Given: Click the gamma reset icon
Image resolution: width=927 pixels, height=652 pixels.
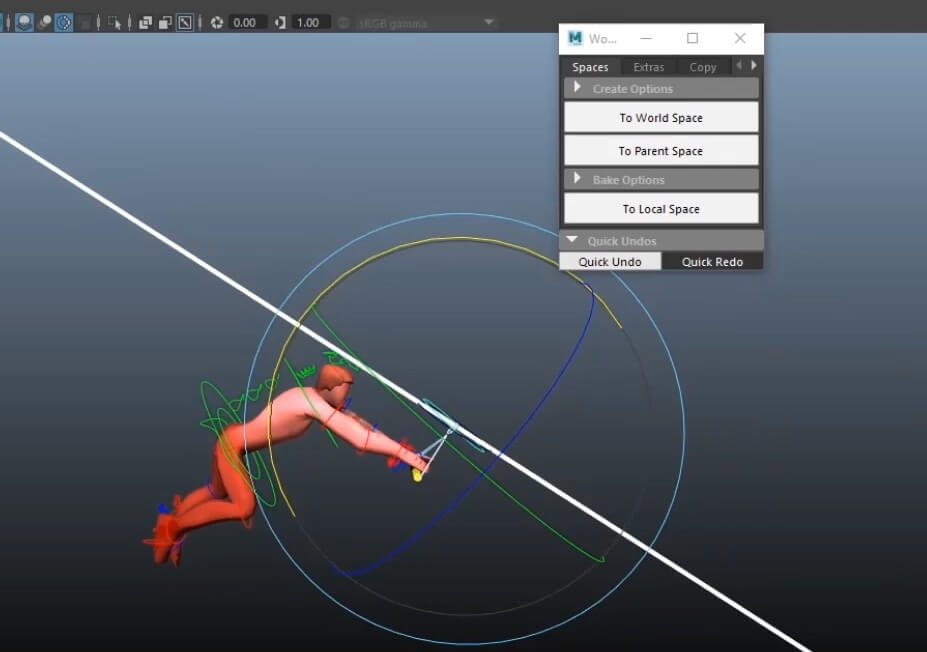Looking at the screenshot, I should [280, 22].
